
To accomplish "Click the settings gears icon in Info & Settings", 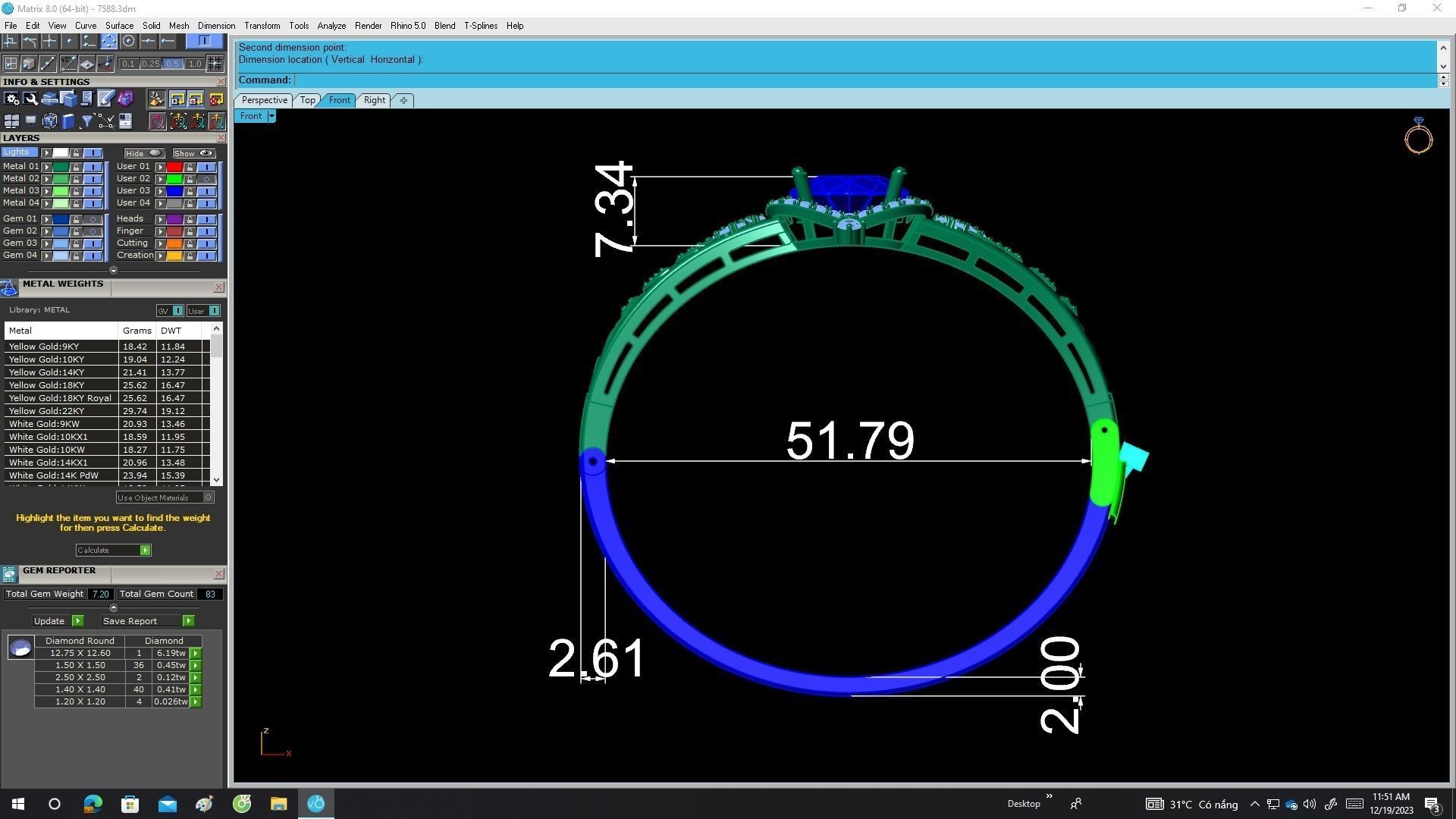I will pos(11,99).
